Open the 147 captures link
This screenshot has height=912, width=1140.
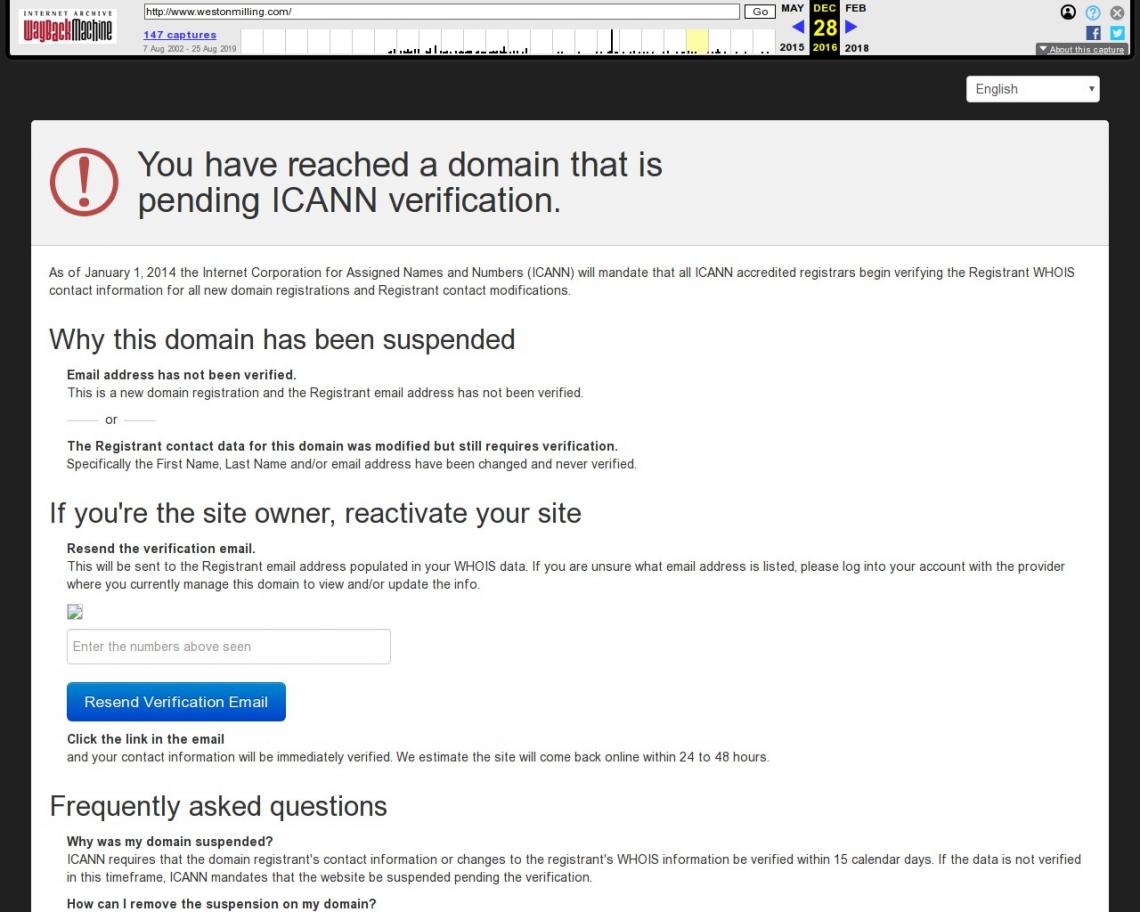point(180,35)
